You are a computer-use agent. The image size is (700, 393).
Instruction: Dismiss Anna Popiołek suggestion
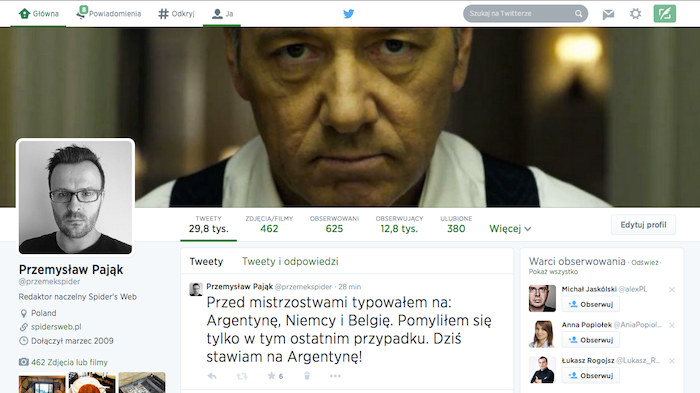(x=672, y=326)
